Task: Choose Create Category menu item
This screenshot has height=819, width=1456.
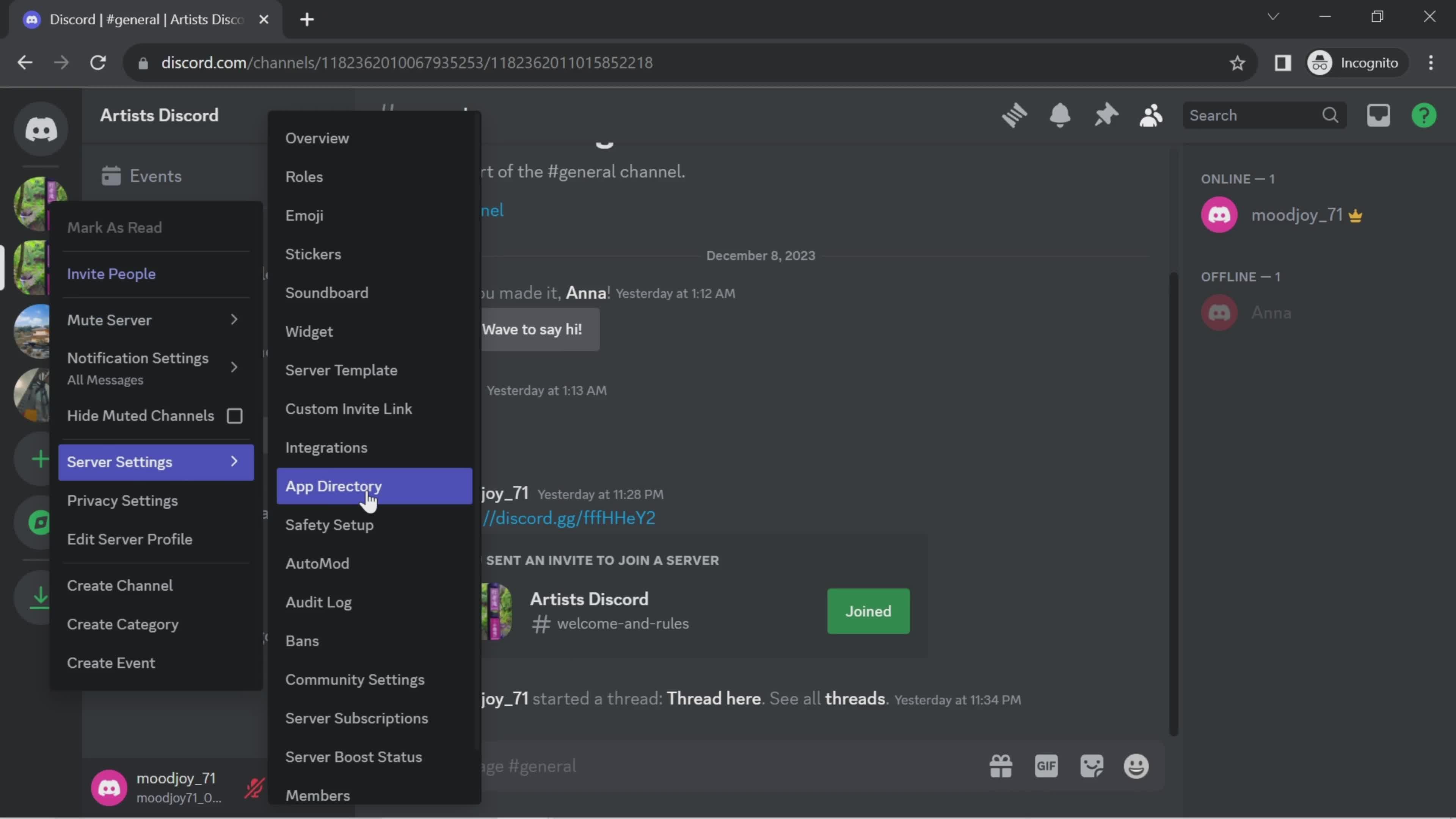Action: pyautogui.click(x=156, y=624)
